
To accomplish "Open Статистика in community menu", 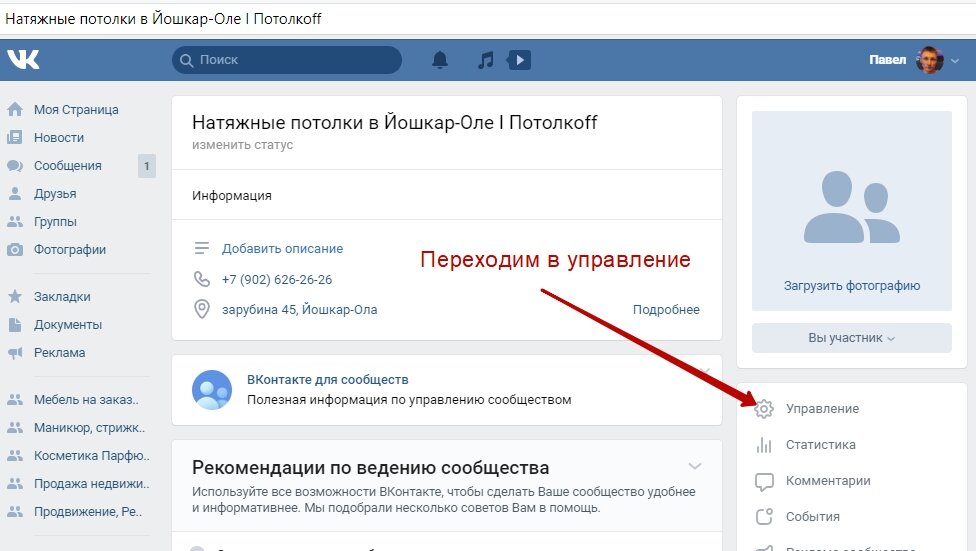I will tap(820, 445).
